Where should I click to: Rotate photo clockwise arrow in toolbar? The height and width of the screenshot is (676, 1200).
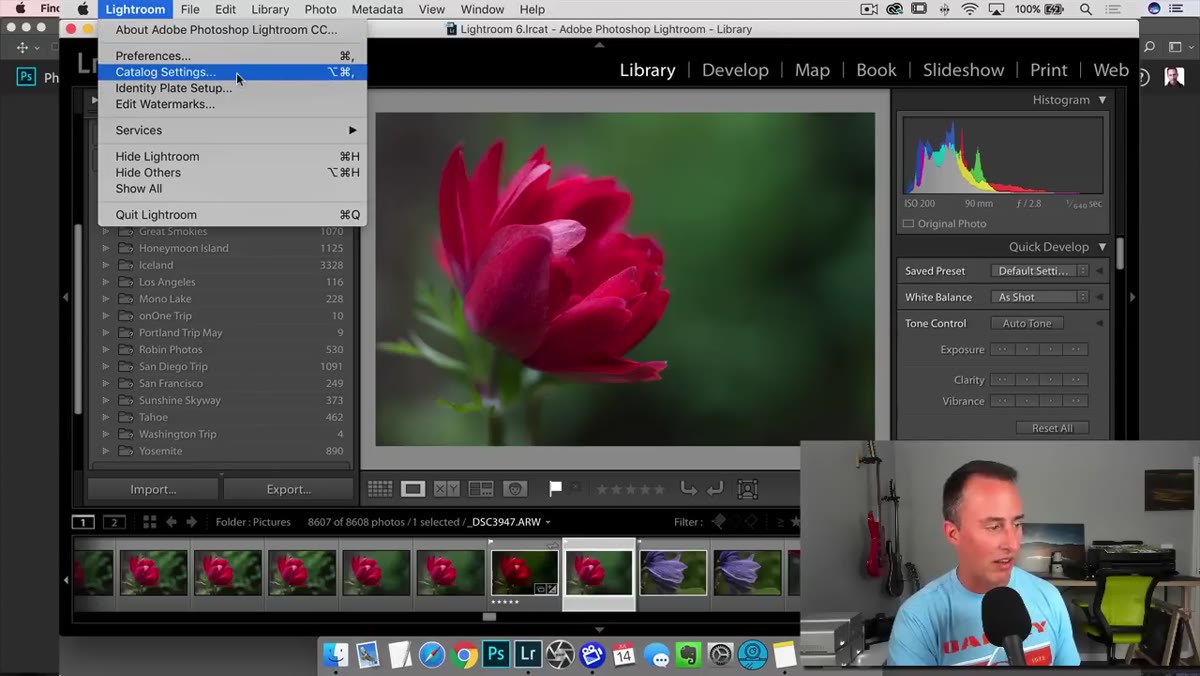point(715,489)
